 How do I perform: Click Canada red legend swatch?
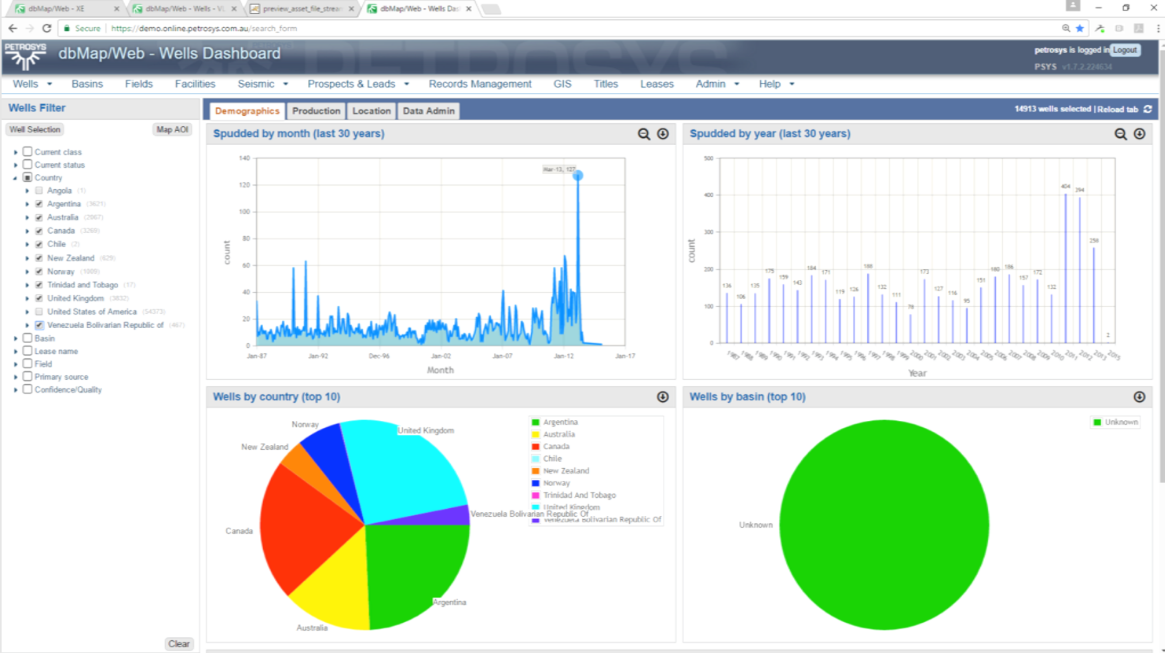coord(535,446)
